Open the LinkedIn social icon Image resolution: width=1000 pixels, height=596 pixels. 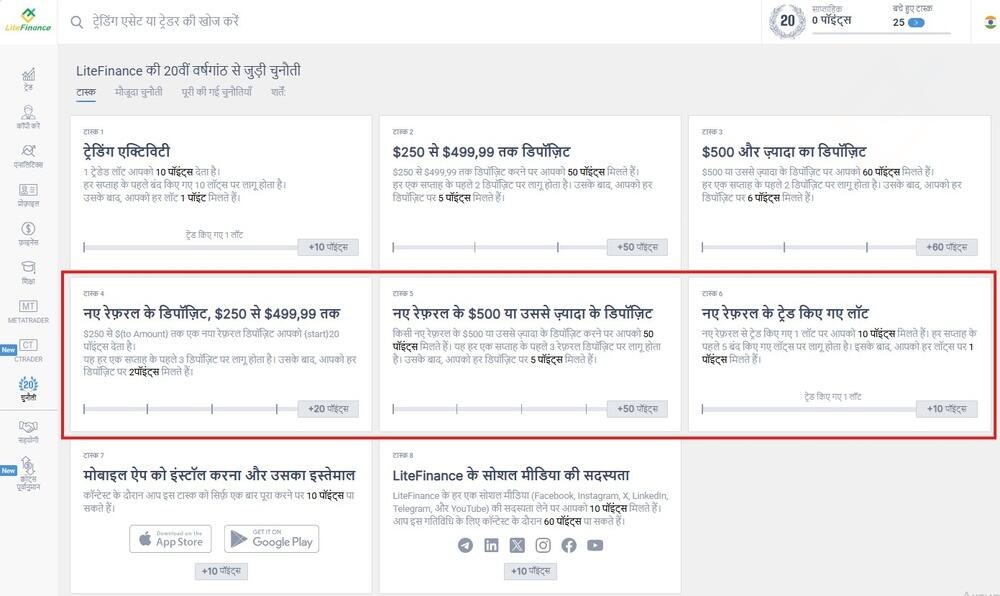[x=491, y=545]
